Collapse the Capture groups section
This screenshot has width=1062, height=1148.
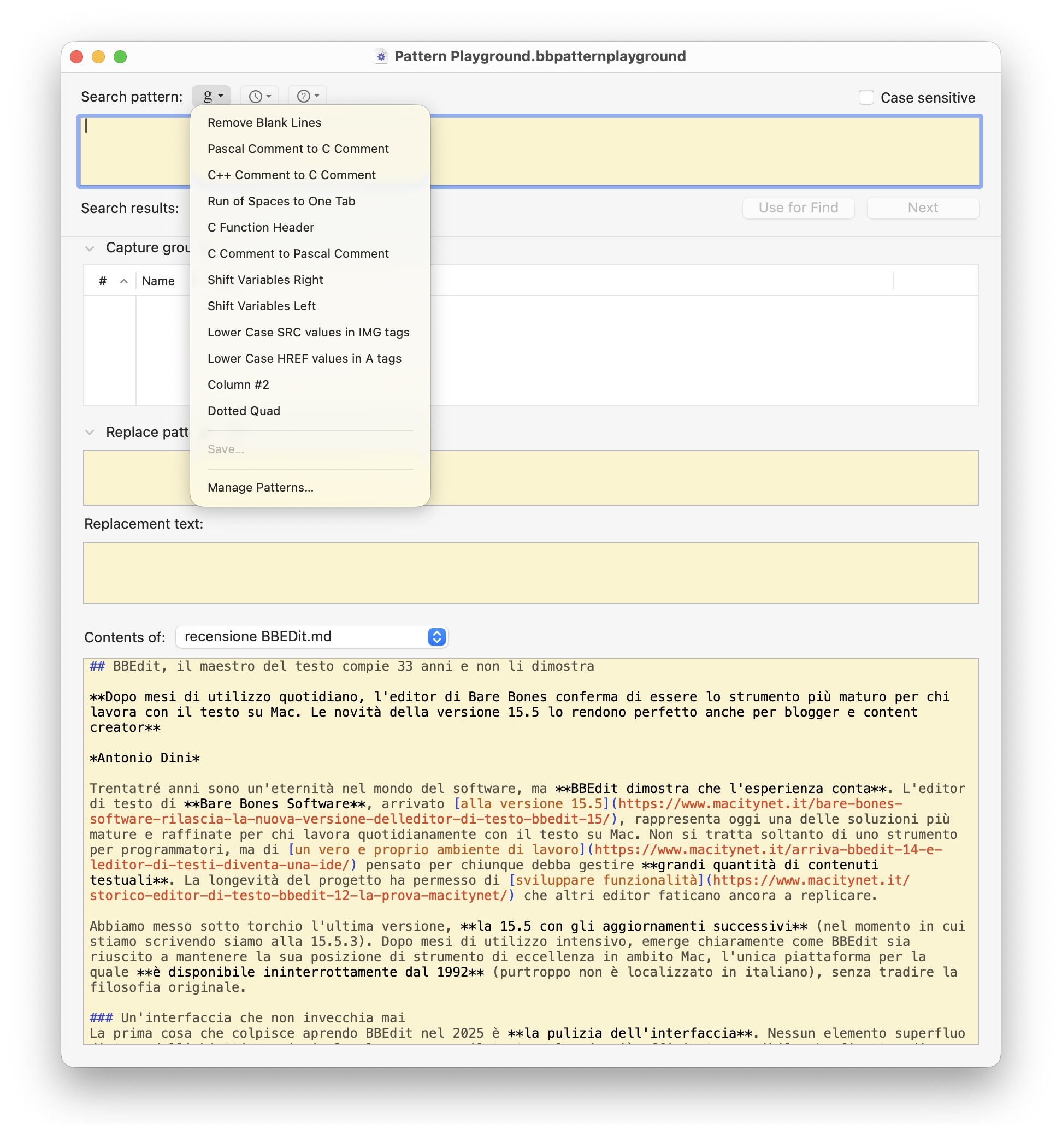[x=90, y=247]
